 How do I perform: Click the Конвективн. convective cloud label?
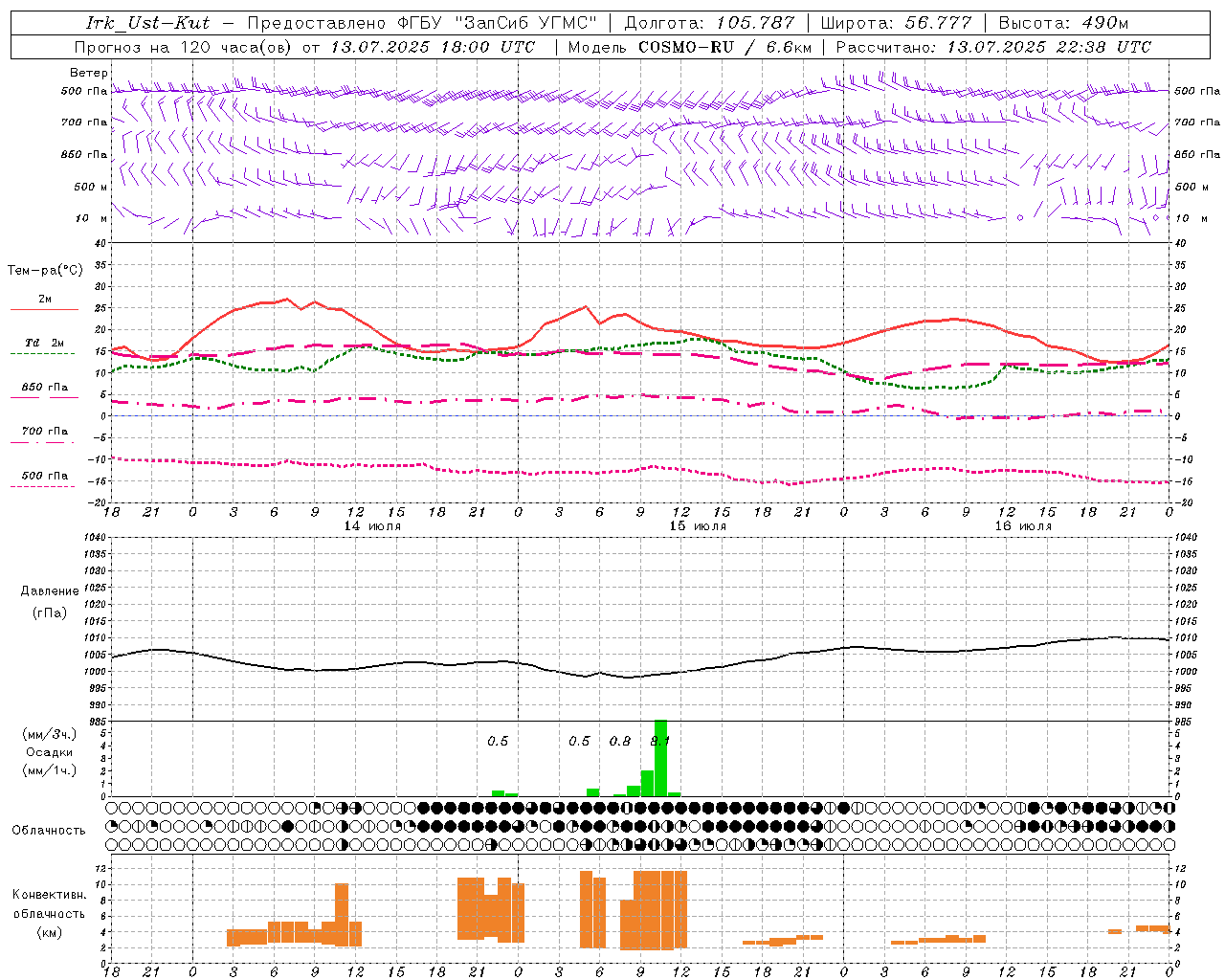(49, 895)
